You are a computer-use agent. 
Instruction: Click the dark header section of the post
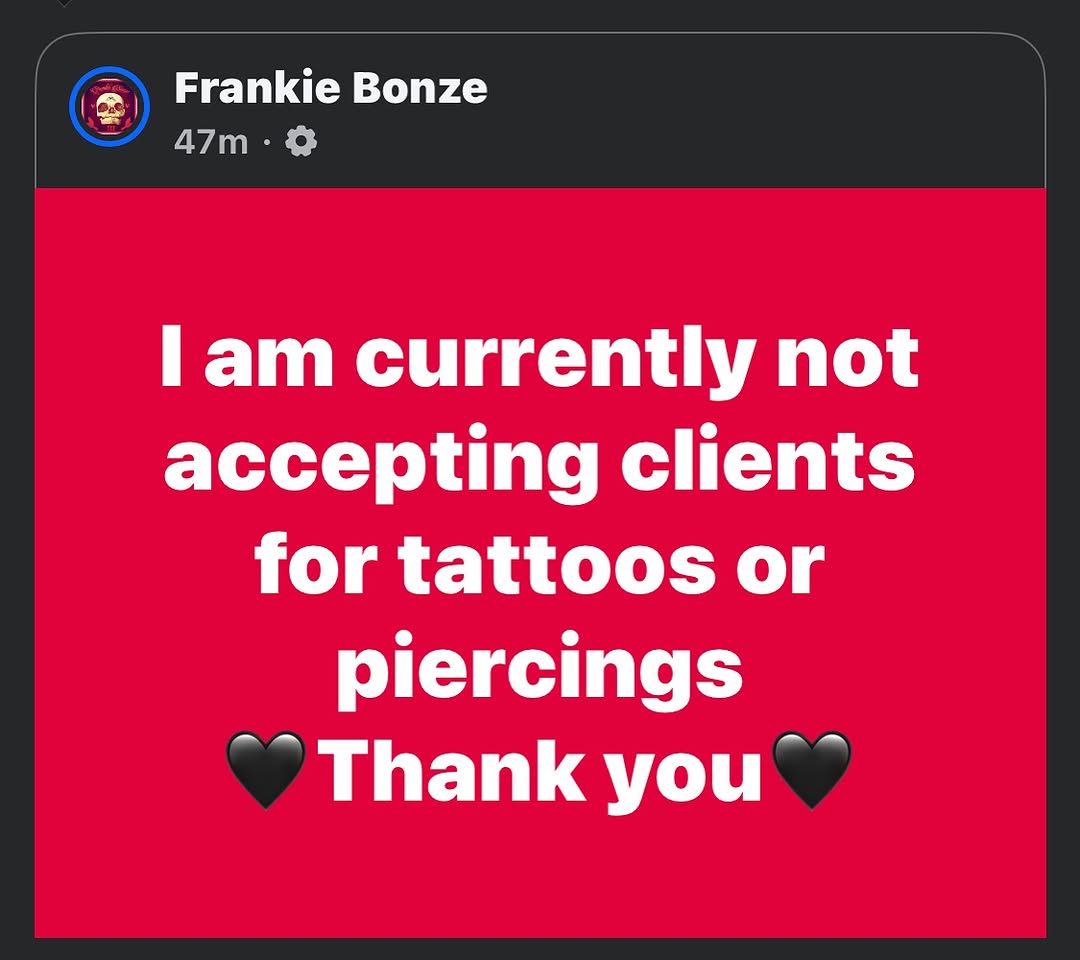(x=700, y=110)
